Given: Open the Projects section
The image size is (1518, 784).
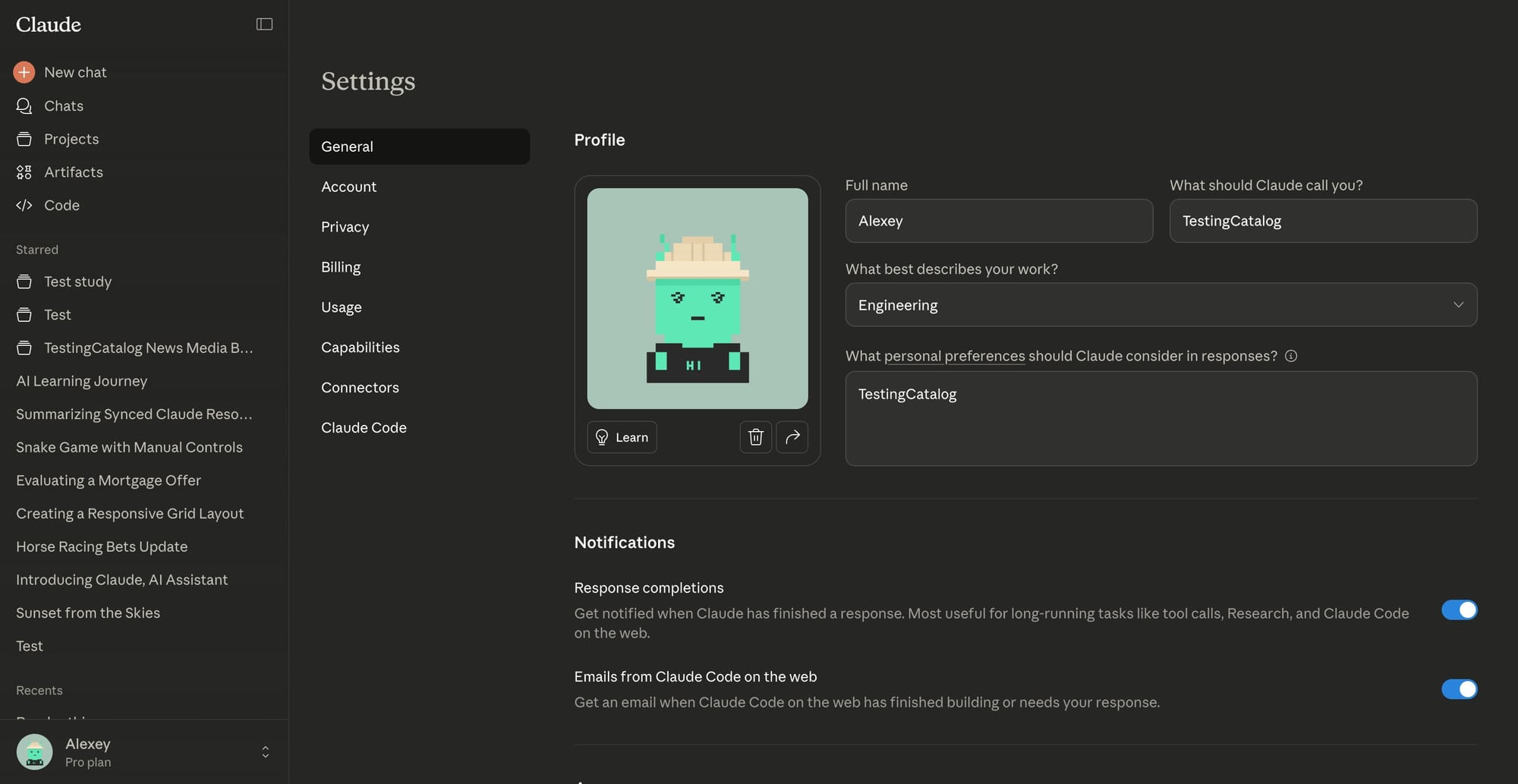Looking at the screenshot, I should (x=71, y=139).
